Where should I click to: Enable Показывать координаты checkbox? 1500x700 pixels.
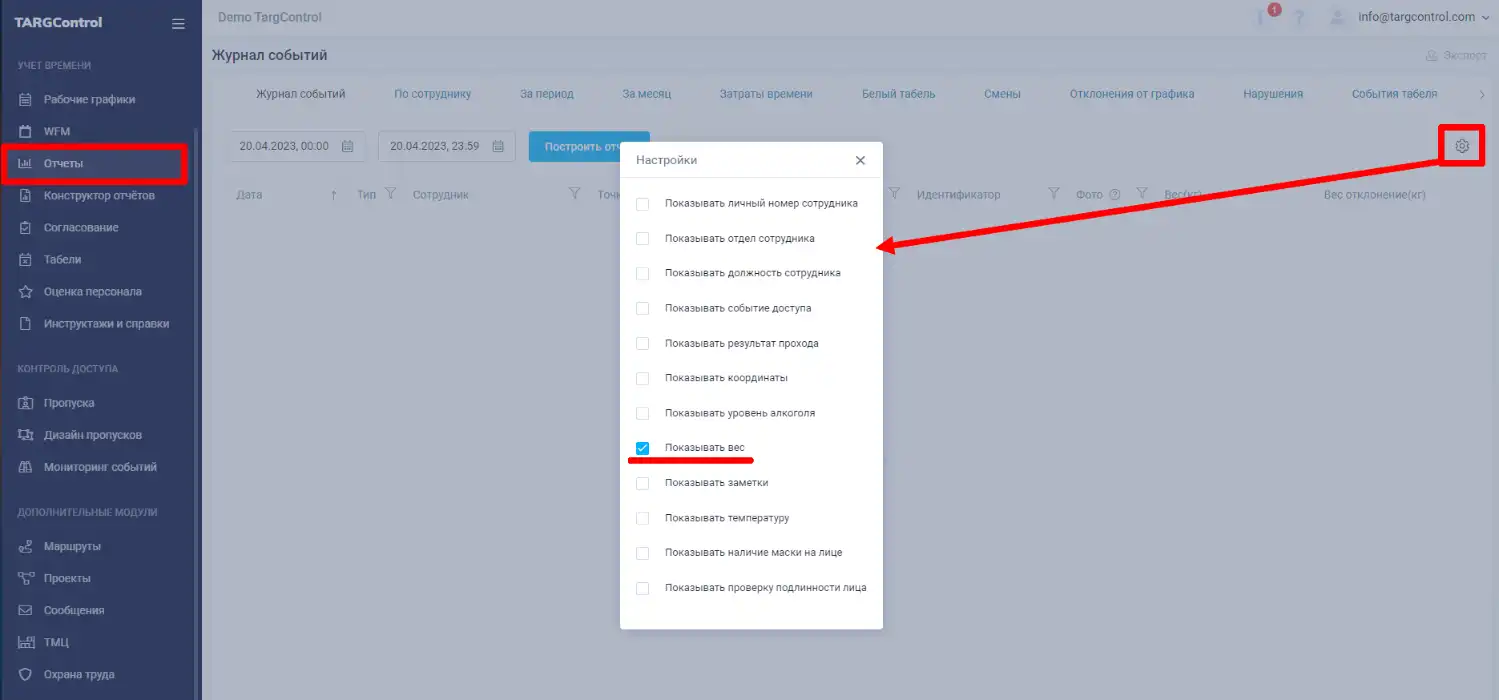point(643,378)
